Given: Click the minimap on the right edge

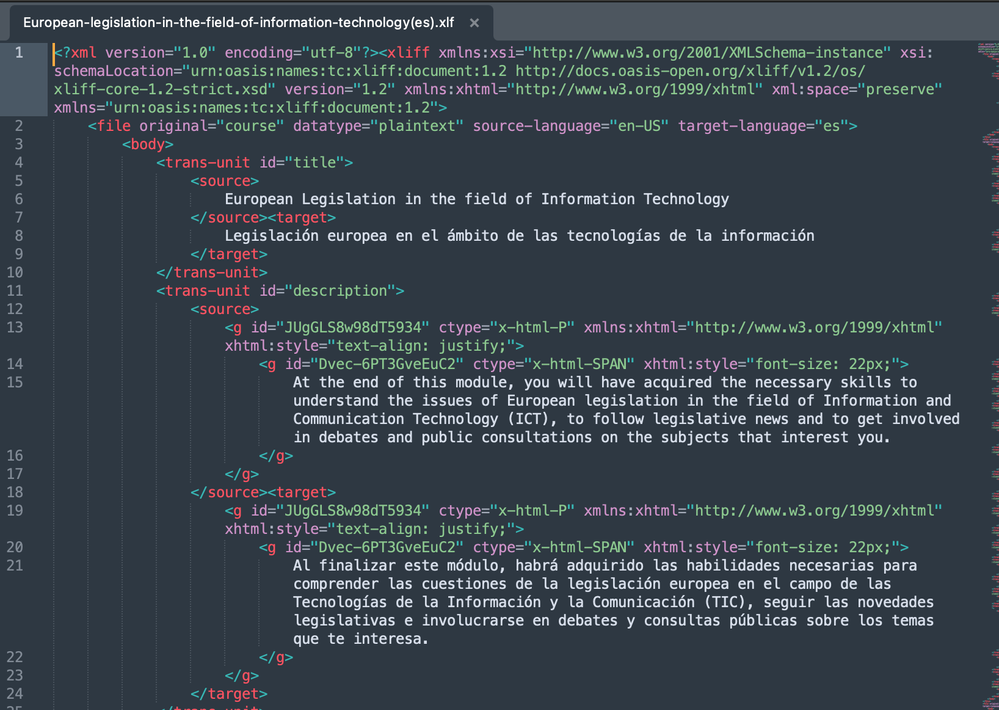Looking at the screenshot, I should (989, 375).
